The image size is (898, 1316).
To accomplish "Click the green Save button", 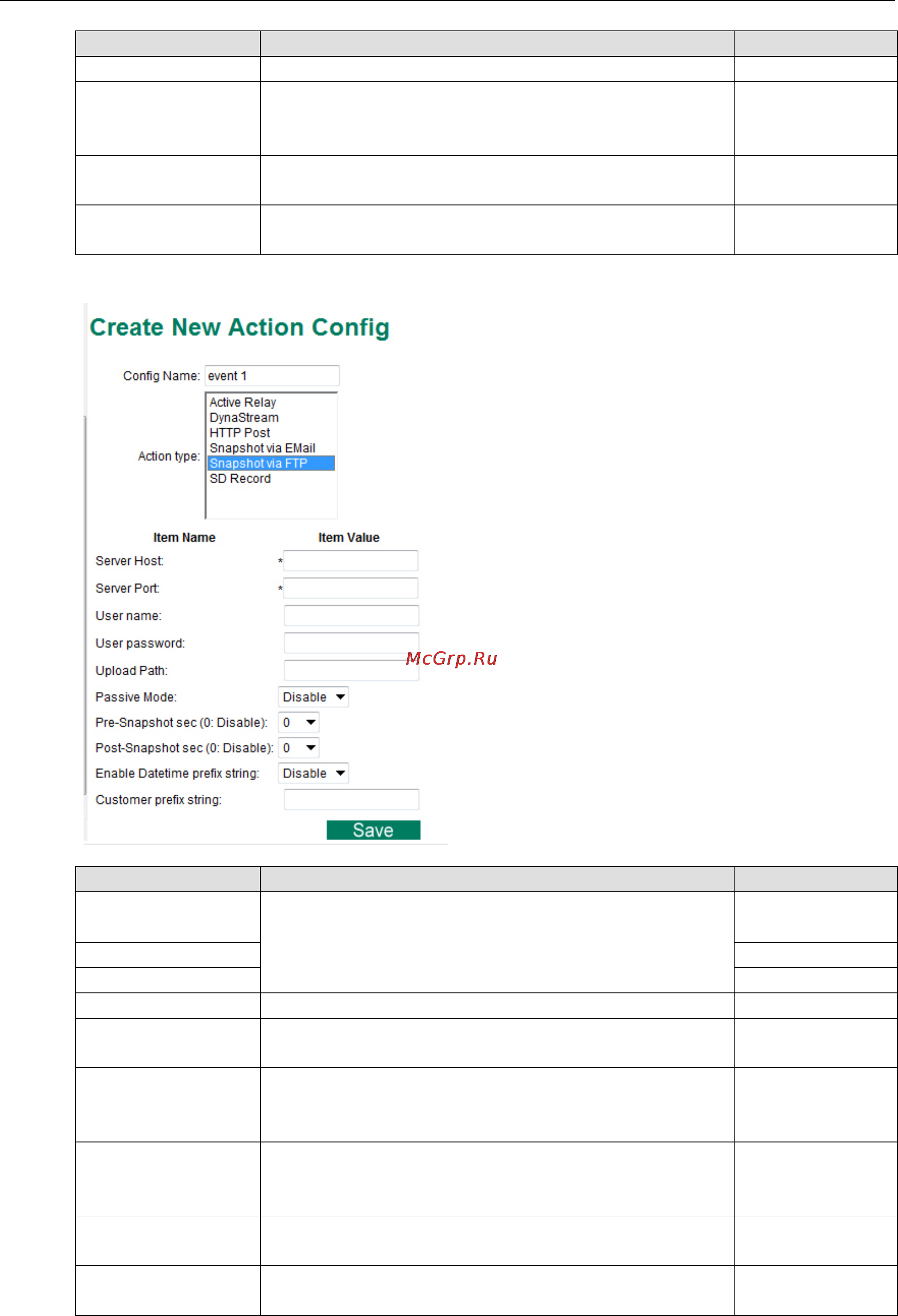I will (374, 830).
